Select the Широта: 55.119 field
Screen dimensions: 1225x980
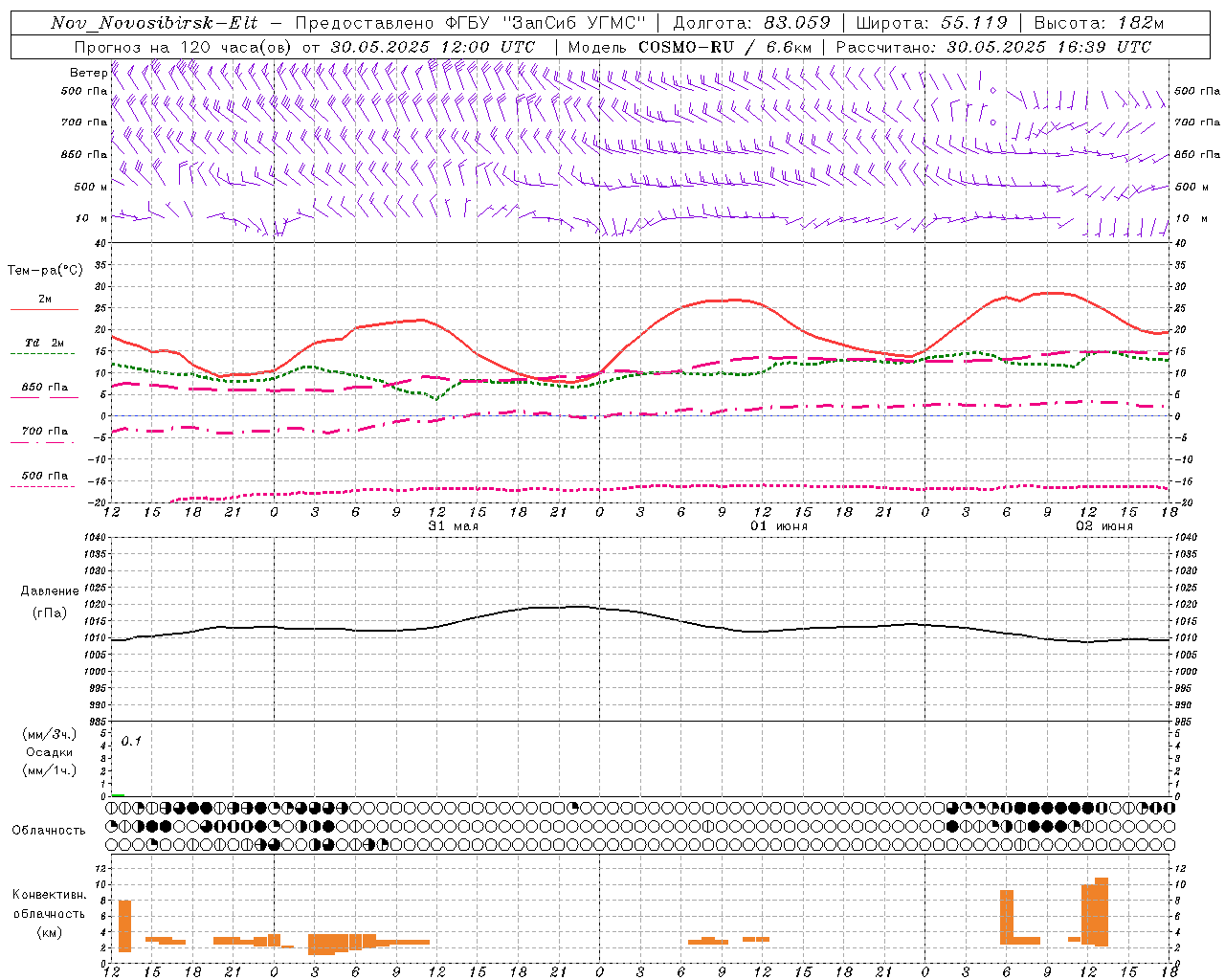pos(932,23)
